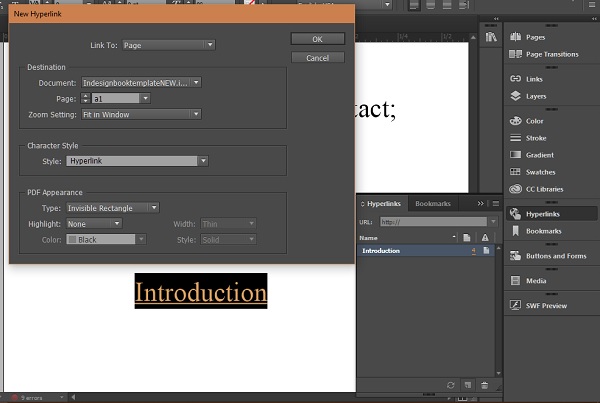
Task: Select the Introduction hyperlink entry
Action: 381,251
